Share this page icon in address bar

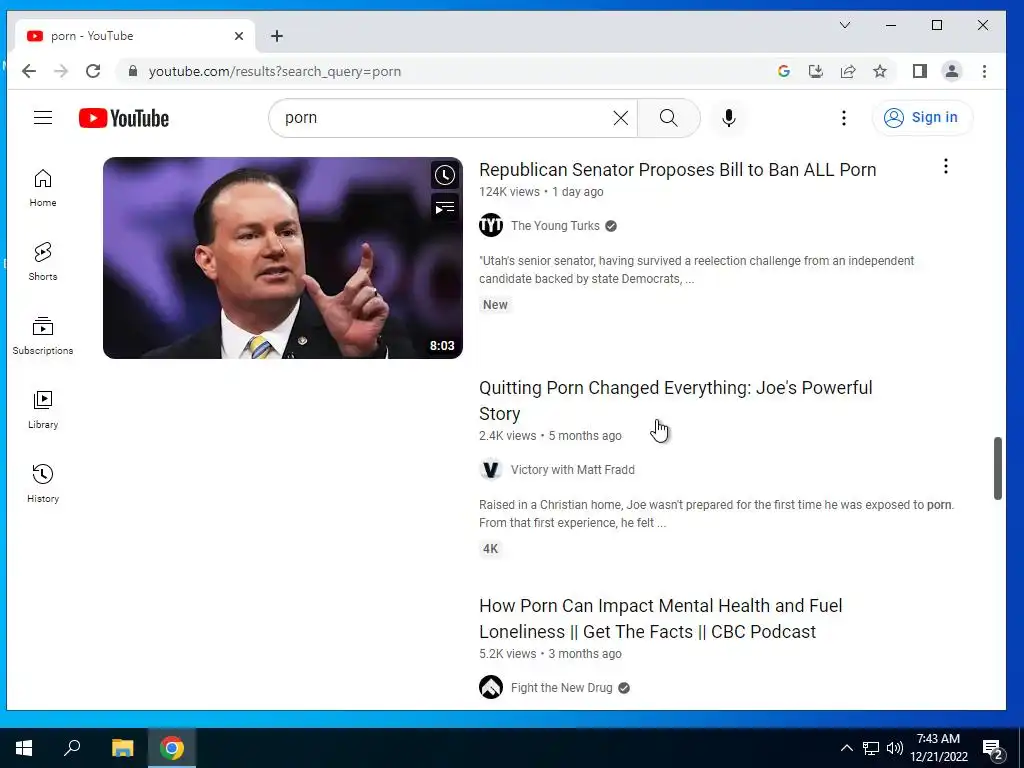pyautogui.click(x=848, y=71)
